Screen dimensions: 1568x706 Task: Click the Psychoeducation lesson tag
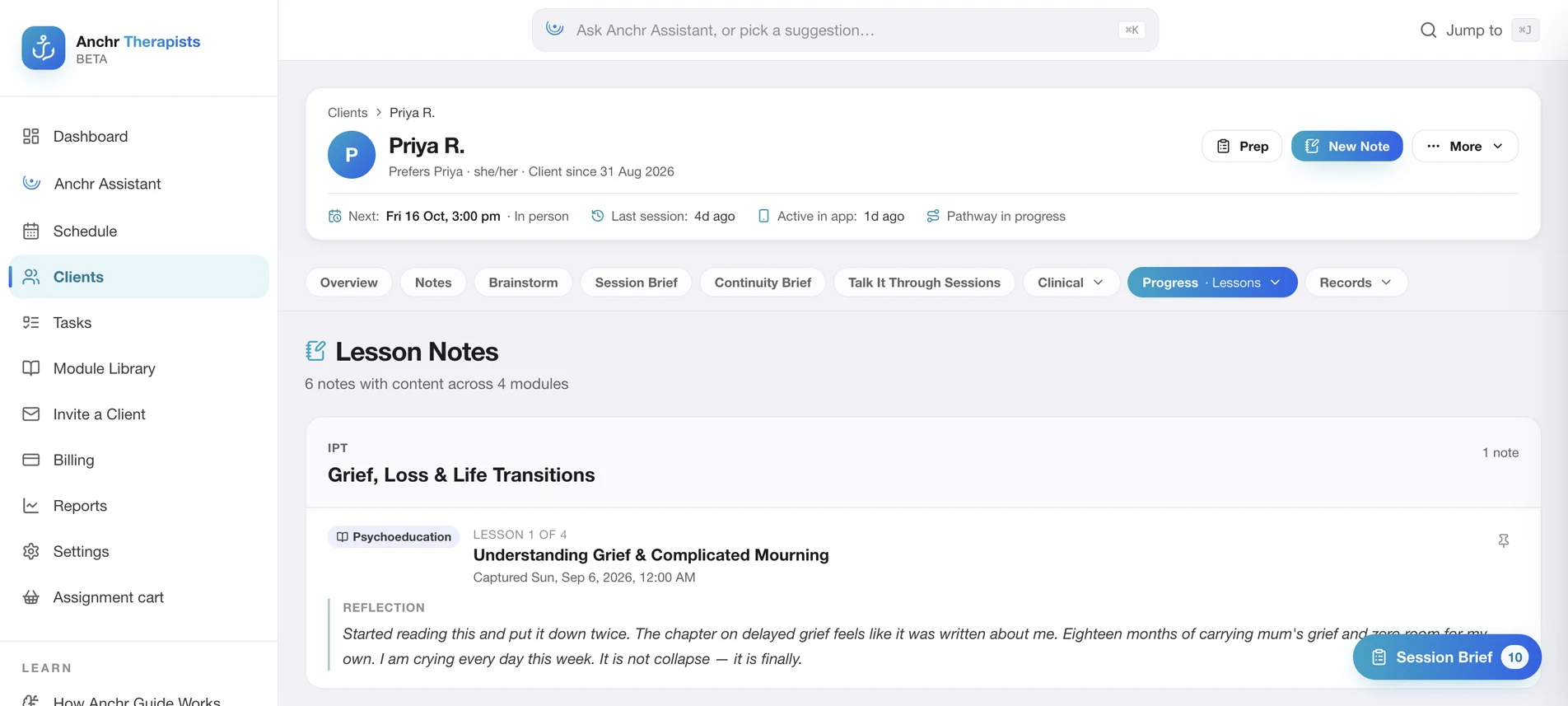point(394,536)
